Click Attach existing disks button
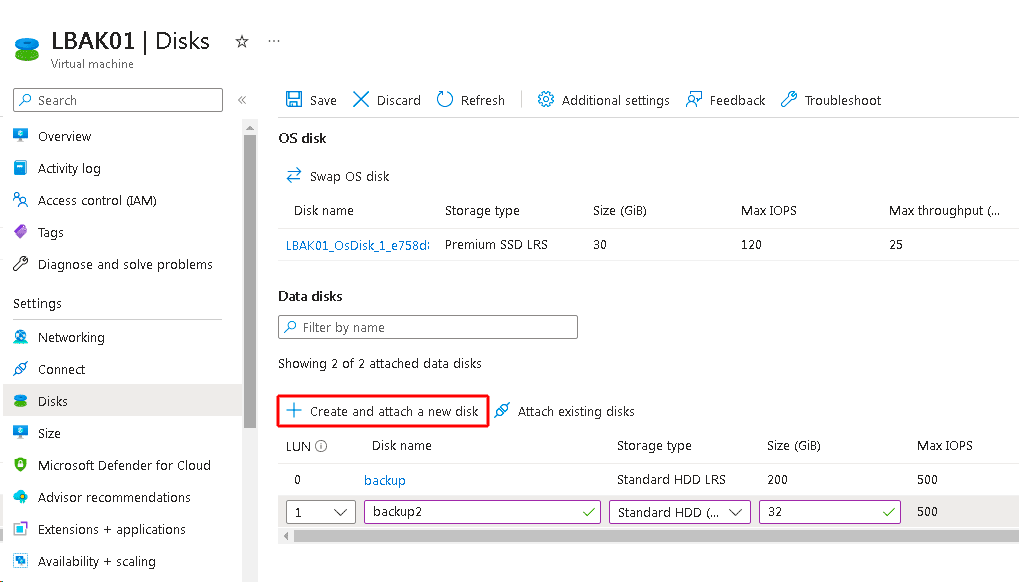1019x582 pixels. click(x=564, y=411)
